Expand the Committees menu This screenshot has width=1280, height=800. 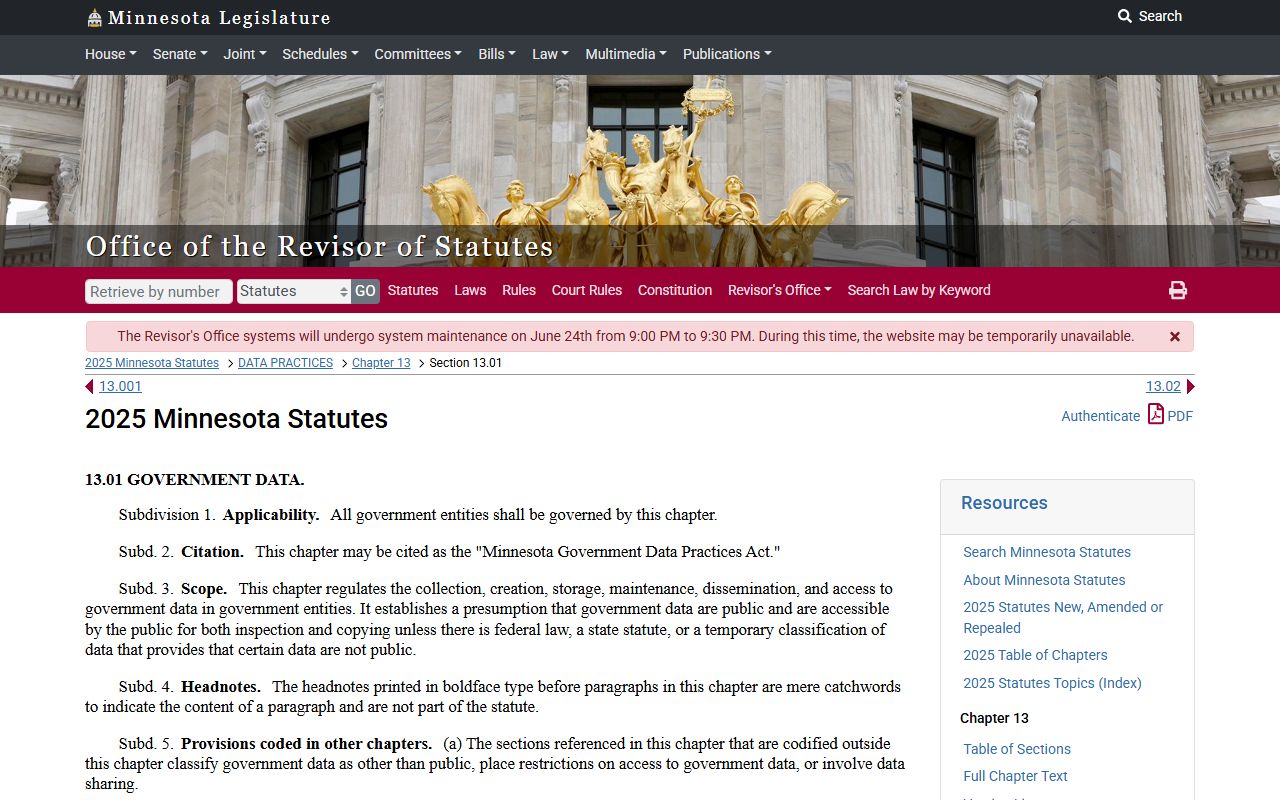point(418,54)
